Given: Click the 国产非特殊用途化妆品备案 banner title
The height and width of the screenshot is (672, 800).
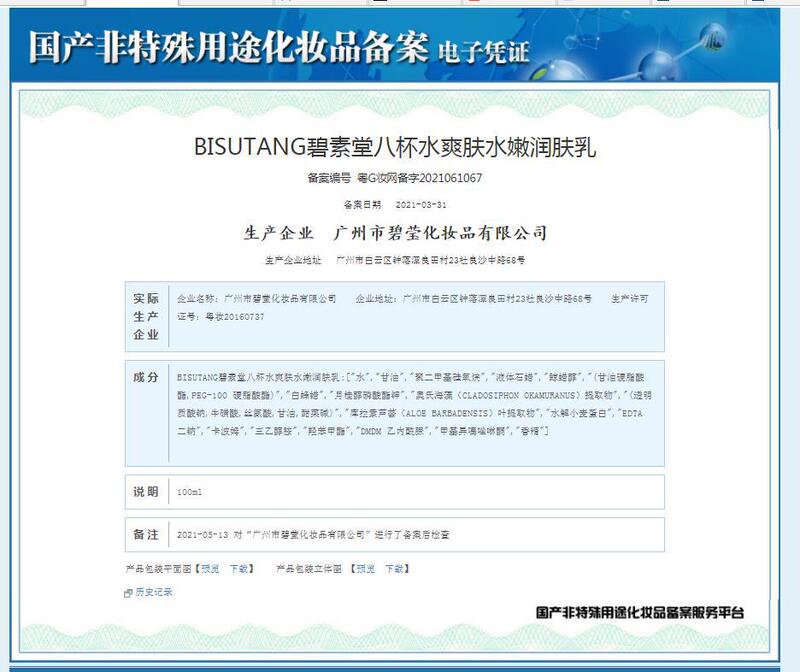Looking at the screenshot, I should pos(229,47).
